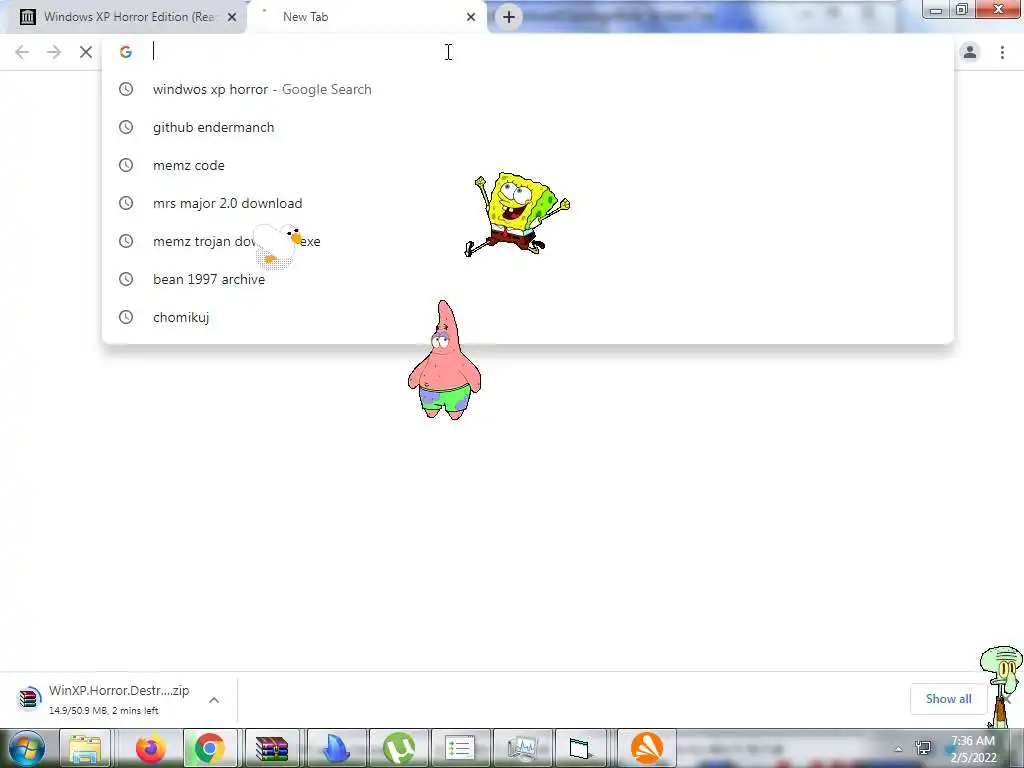Click the blank window taskbar icon
This screenshot has width=1024, height=768.
click(580, 748)
